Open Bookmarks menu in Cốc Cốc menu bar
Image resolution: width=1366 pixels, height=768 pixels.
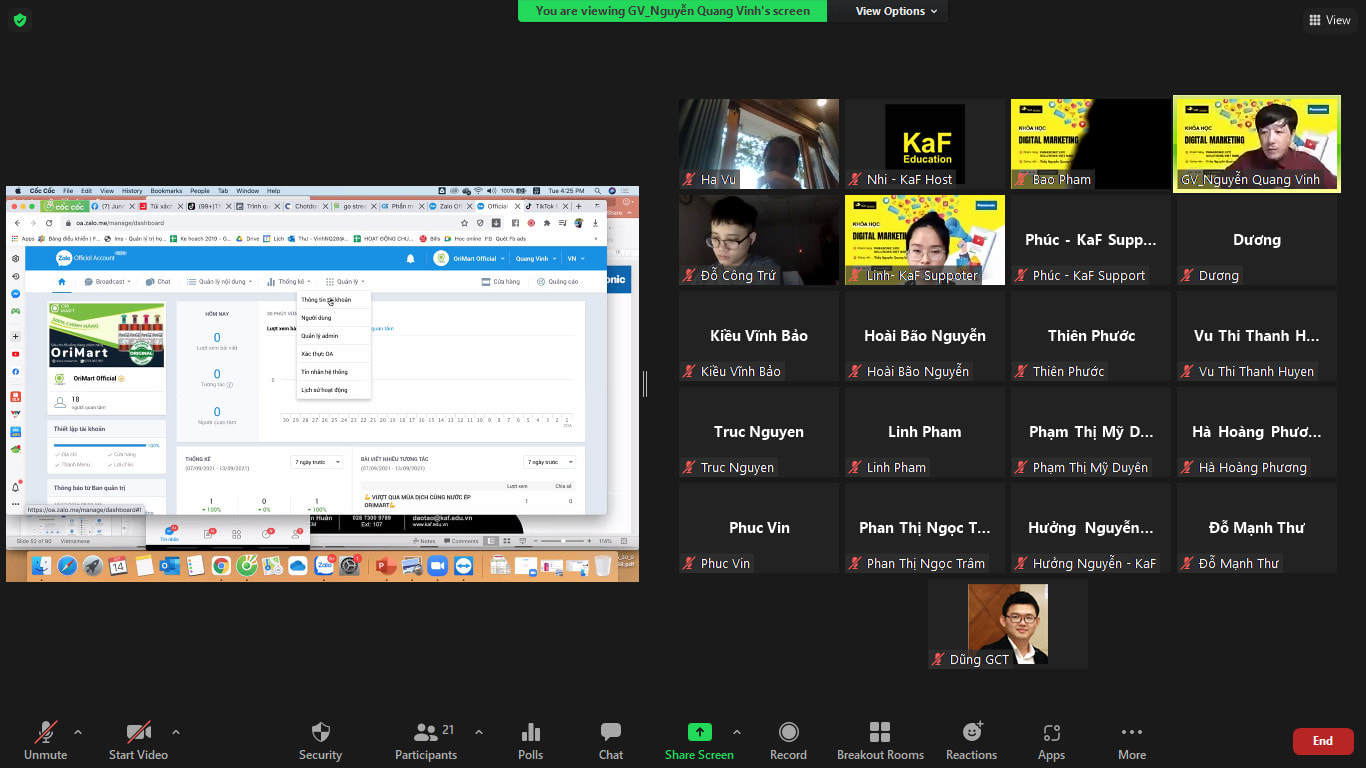coord(166,190)
